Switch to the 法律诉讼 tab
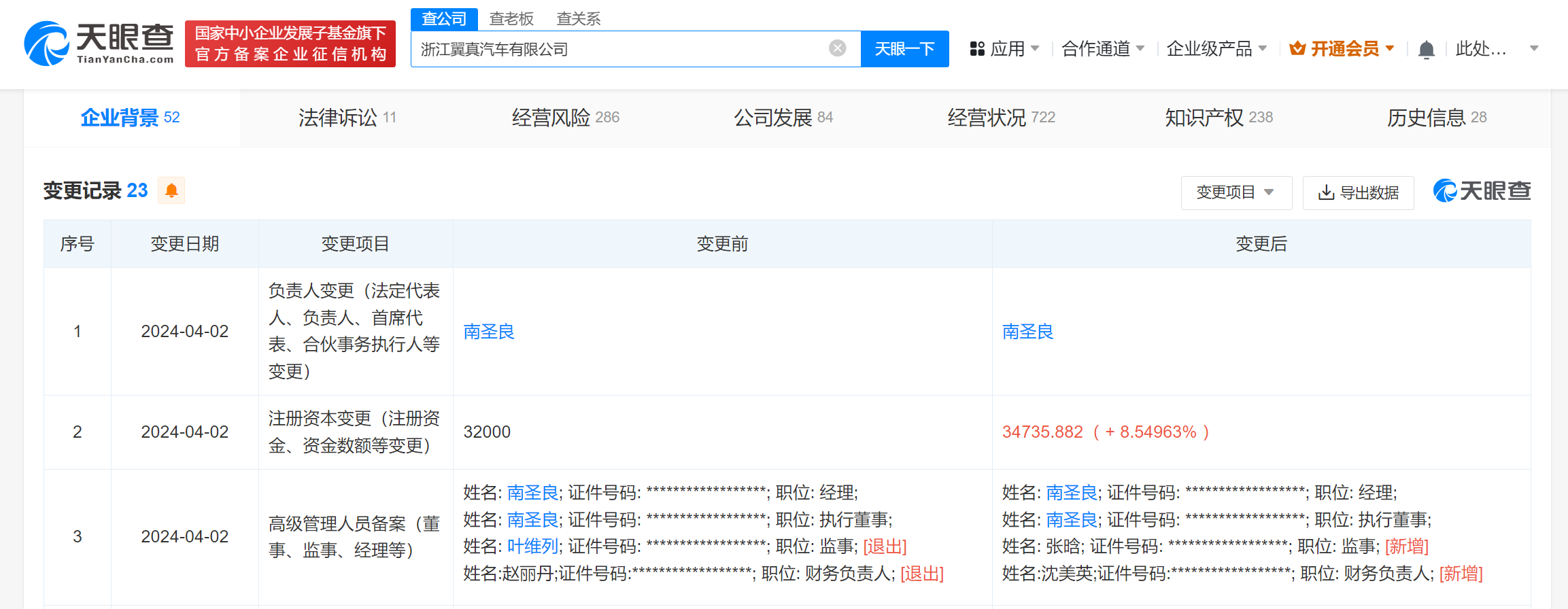 tap(347, 118)
